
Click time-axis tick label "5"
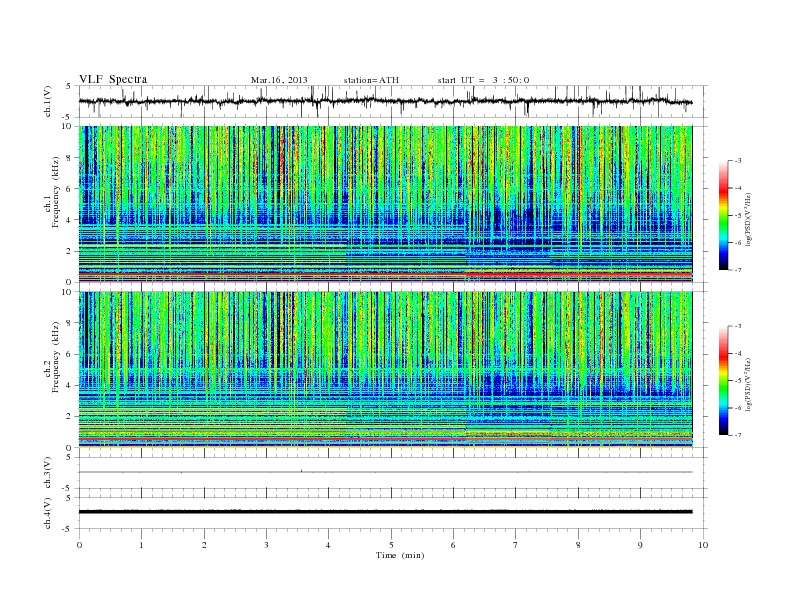391,545
